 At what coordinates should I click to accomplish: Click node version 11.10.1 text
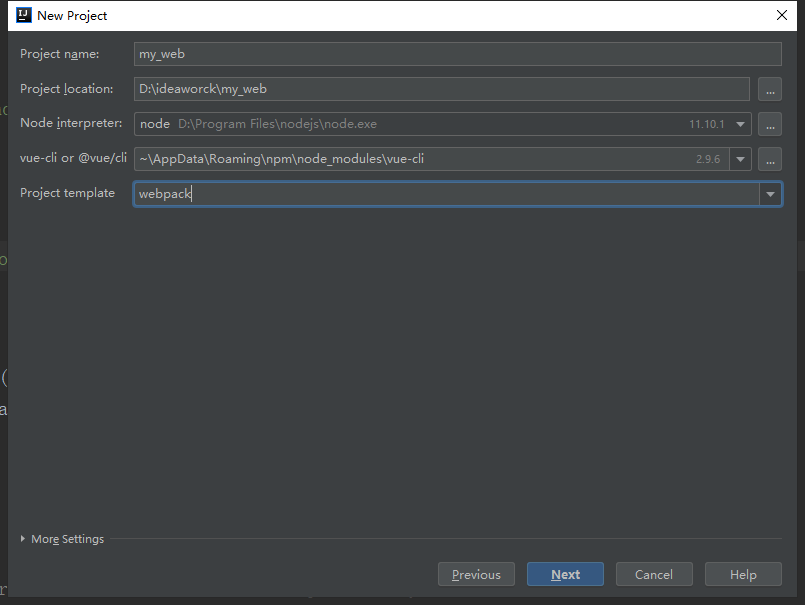click(x=706, y=124)
